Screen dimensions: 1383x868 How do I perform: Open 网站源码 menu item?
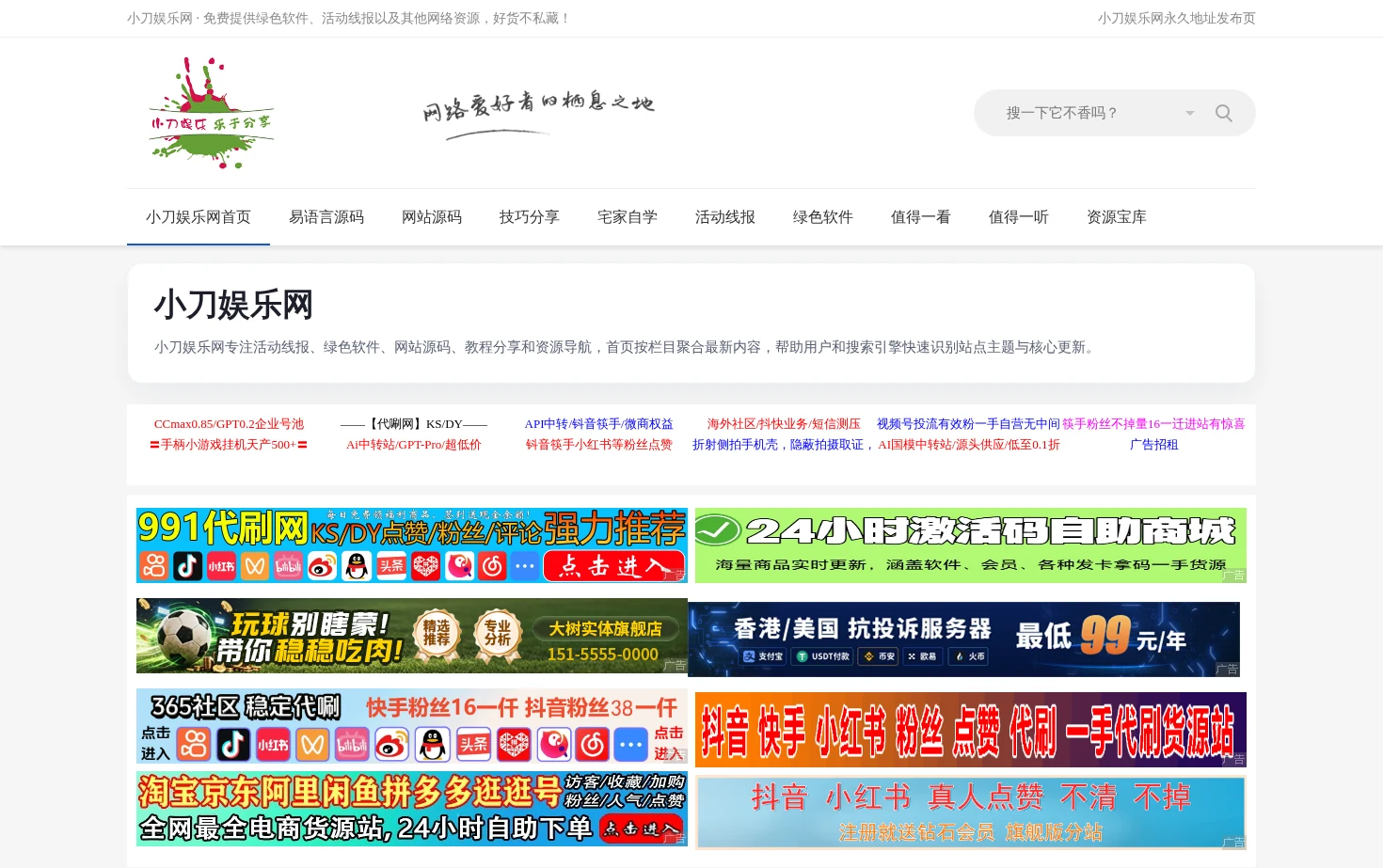point(432,217)
